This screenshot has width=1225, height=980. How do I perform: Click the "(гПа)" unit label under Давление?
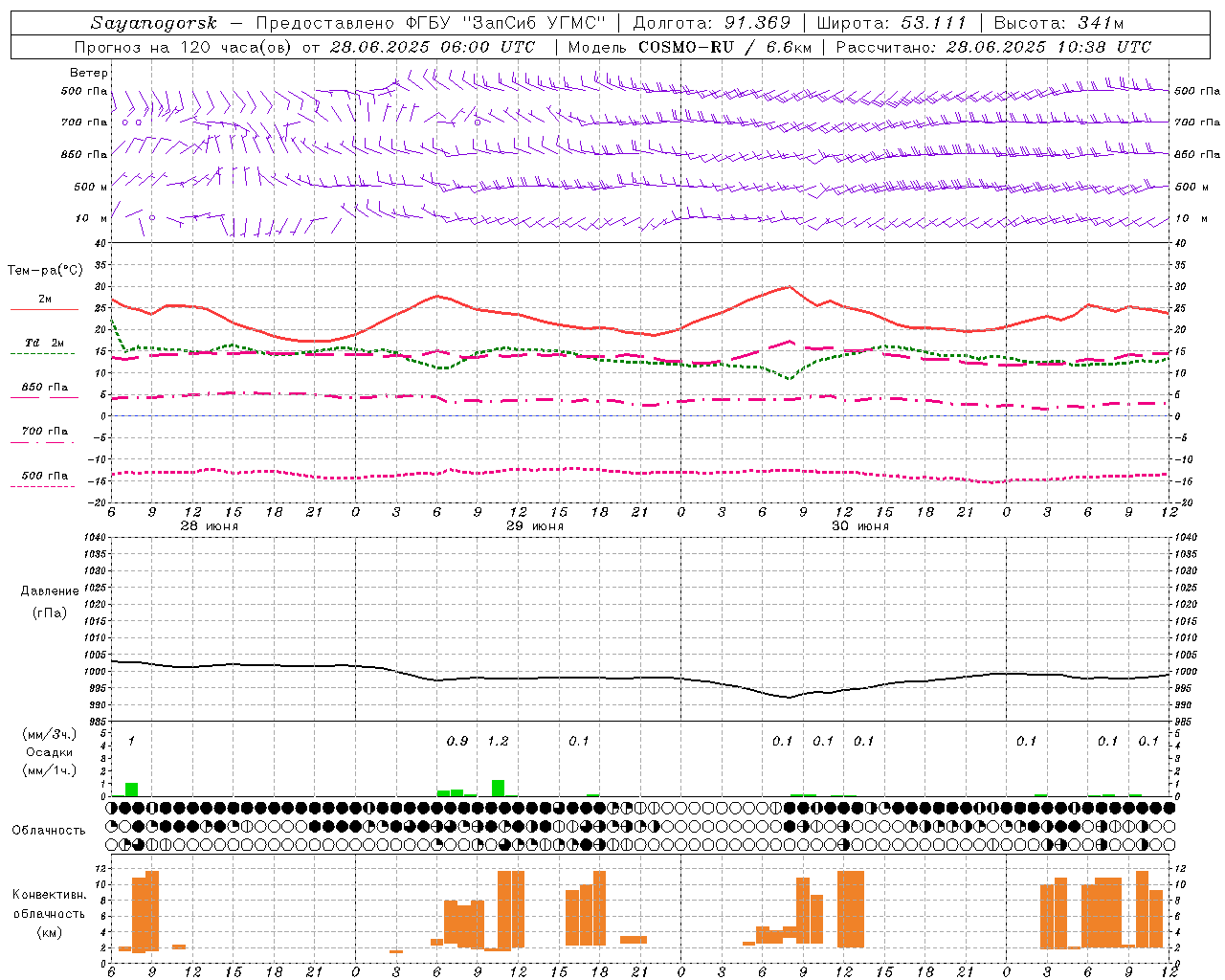tap(50, 612)
